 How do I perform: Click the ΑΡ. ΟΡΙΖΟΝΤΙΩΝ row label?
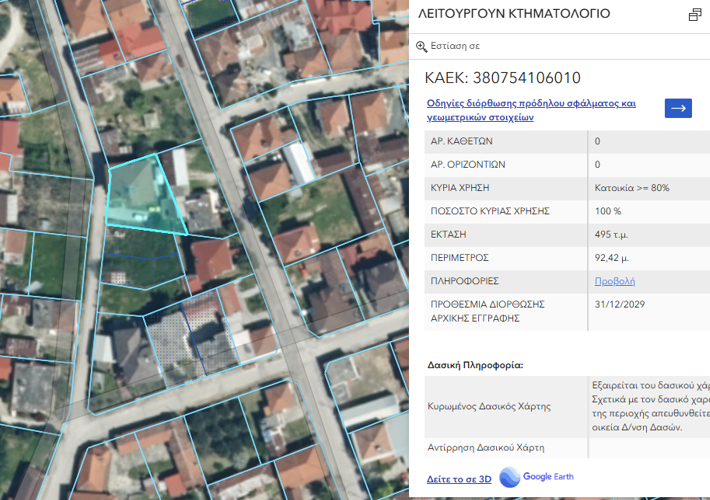click(468, 164)
